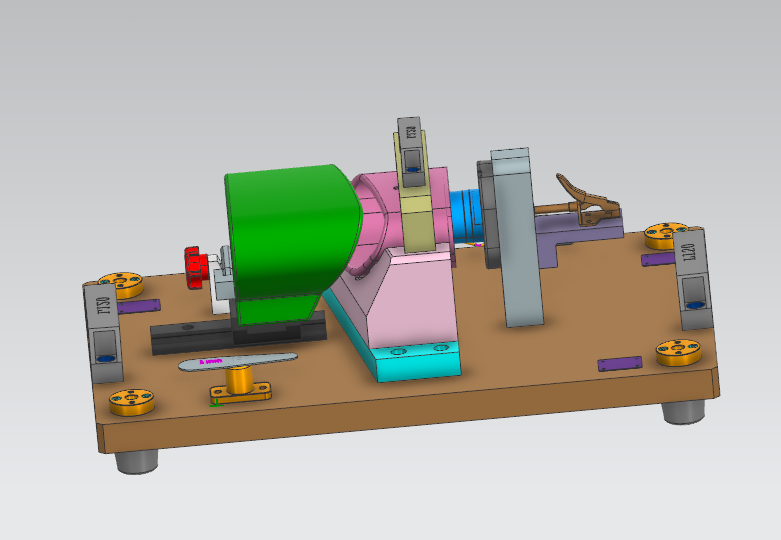Image resolution: width=781 pixels, height=540 pixels.
Task: Select the grey oblong plate with magenta text
Action: [x=238, y=362]
